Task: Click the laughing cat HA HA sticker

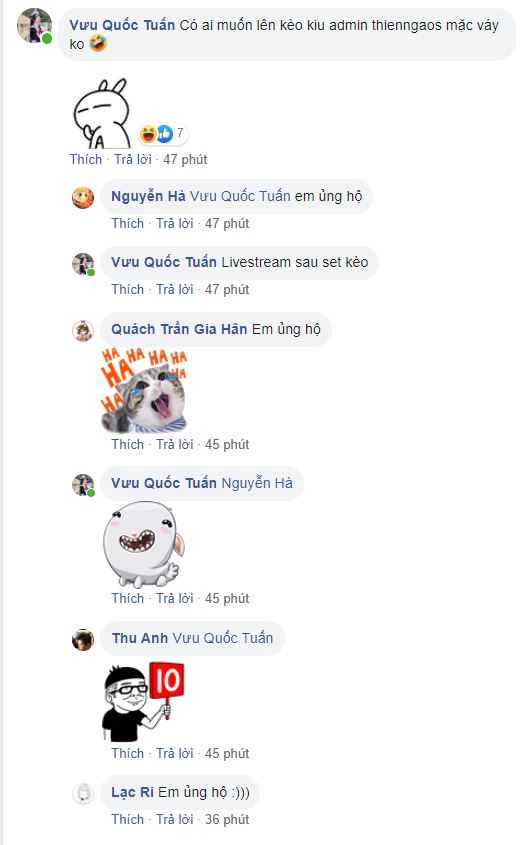Action: pyautogui.click(x=144, y=391)
